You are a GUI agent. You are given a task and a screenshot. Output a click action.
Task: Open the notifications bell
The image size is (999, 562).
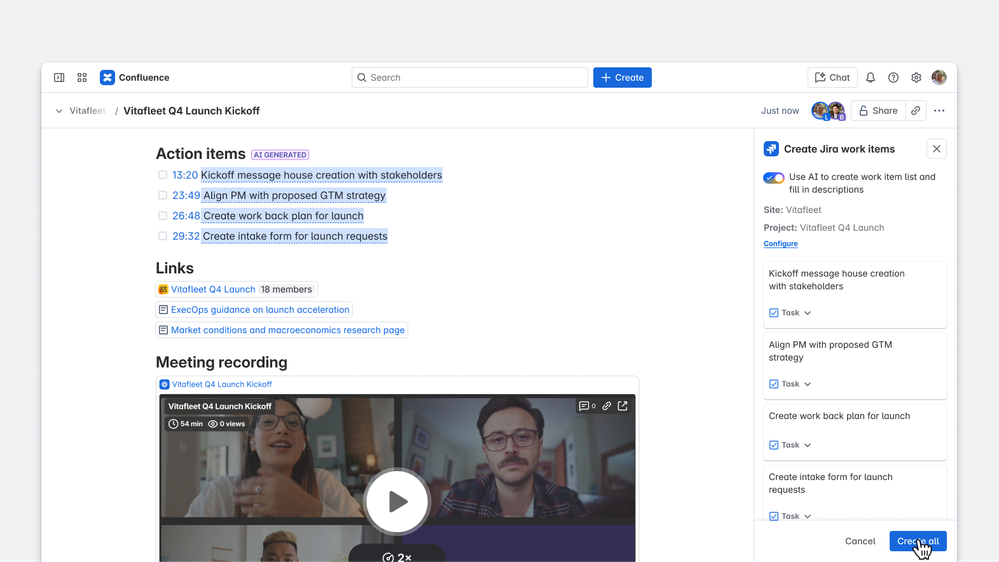coord(870,78)
